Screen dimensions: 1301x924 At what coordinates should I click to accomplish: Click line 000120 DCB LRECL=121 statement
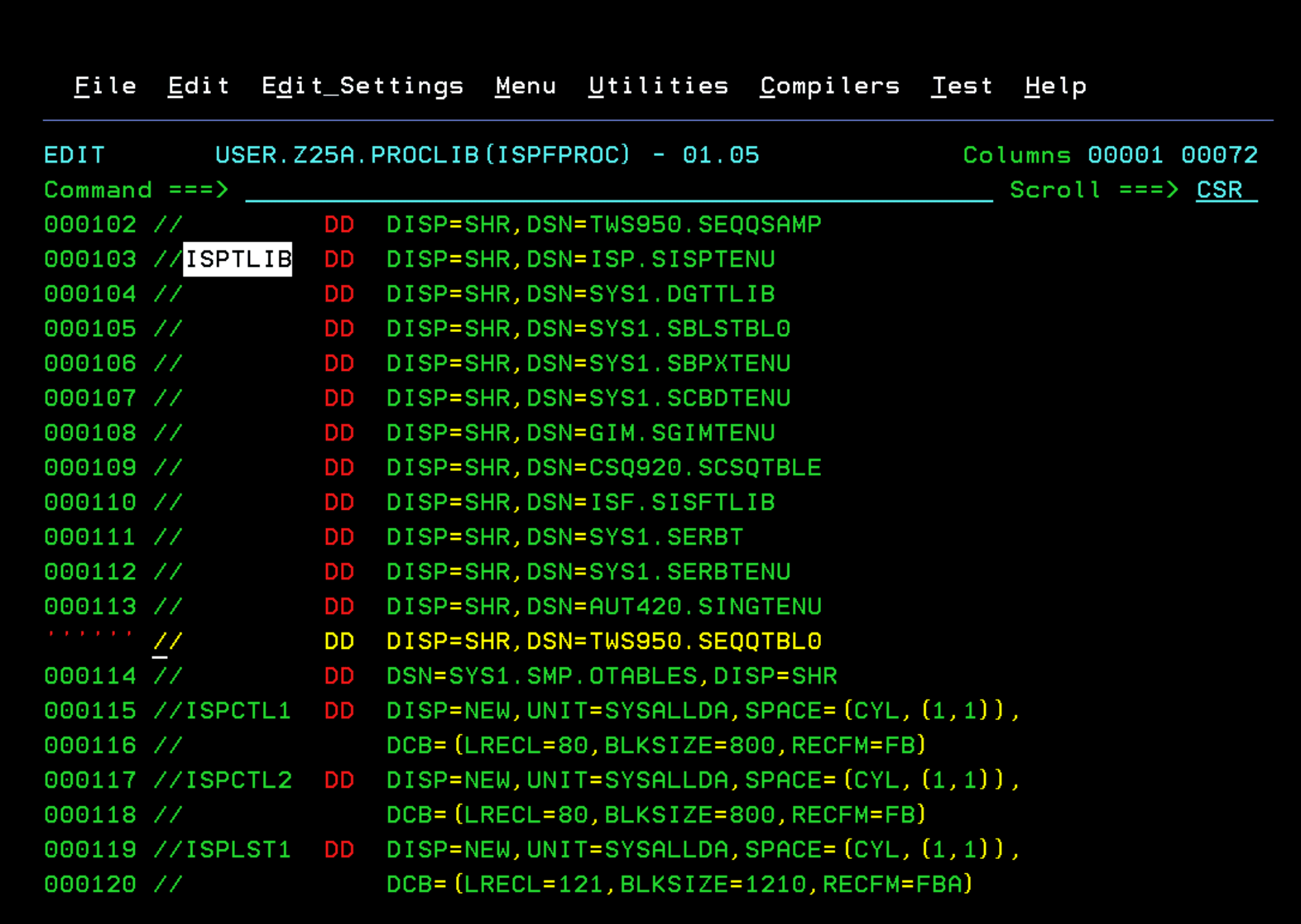679,884
